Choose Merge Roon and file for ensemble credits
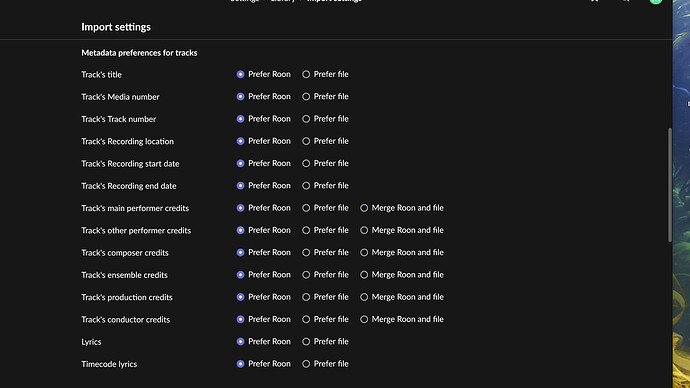The width and height of the screenshot is (690, 388). click(364, 275)
